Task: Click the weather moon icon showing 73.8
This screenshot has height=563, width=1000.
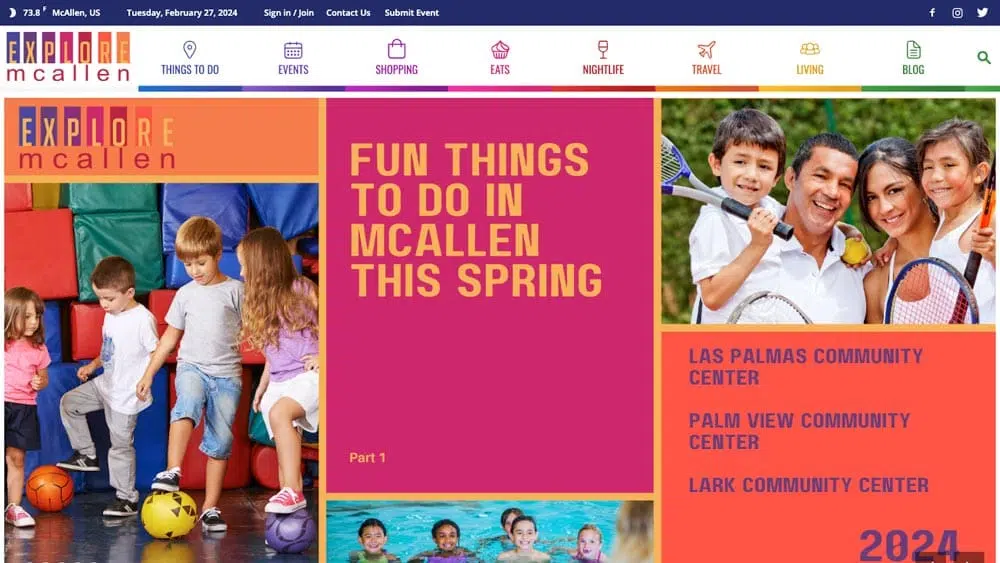Action: [x=11, y=13]
